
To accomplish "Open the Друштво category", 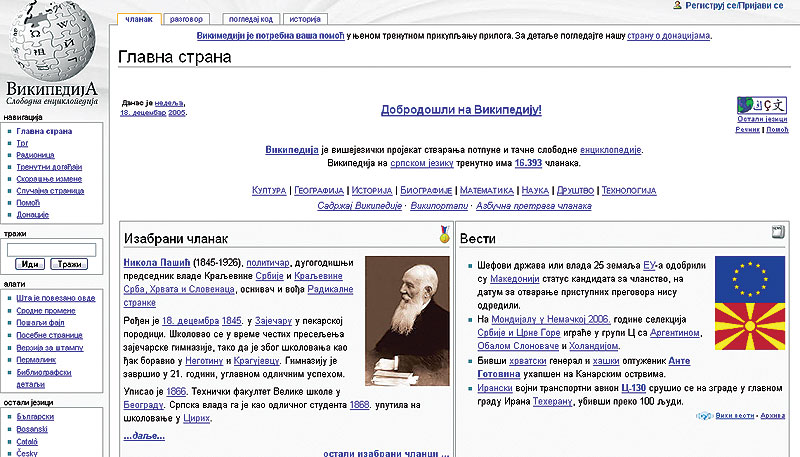I will click(x=576, y=191).
